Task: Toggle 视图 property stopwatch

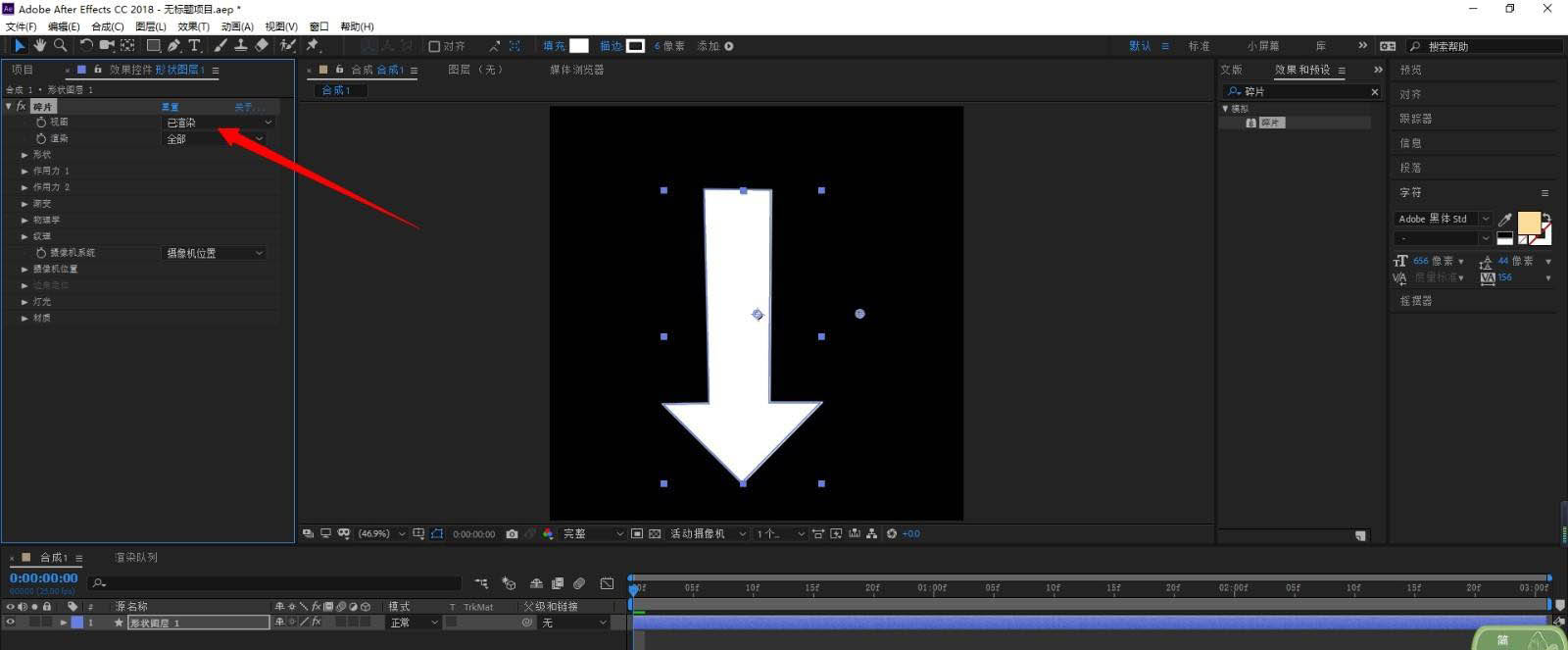Action: point(41,123)
